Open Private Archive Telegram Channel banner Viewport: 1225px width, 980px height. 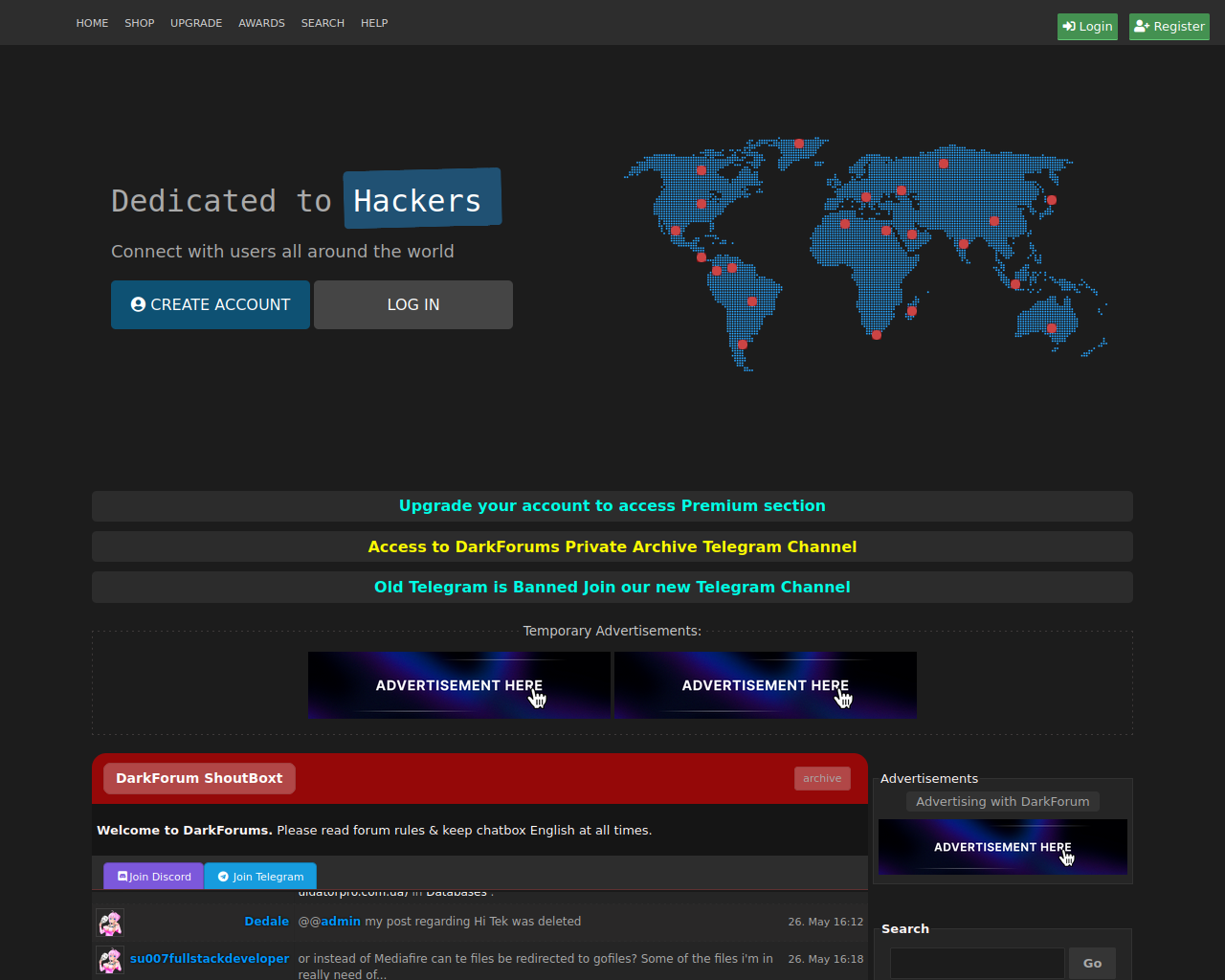point(612,546)
